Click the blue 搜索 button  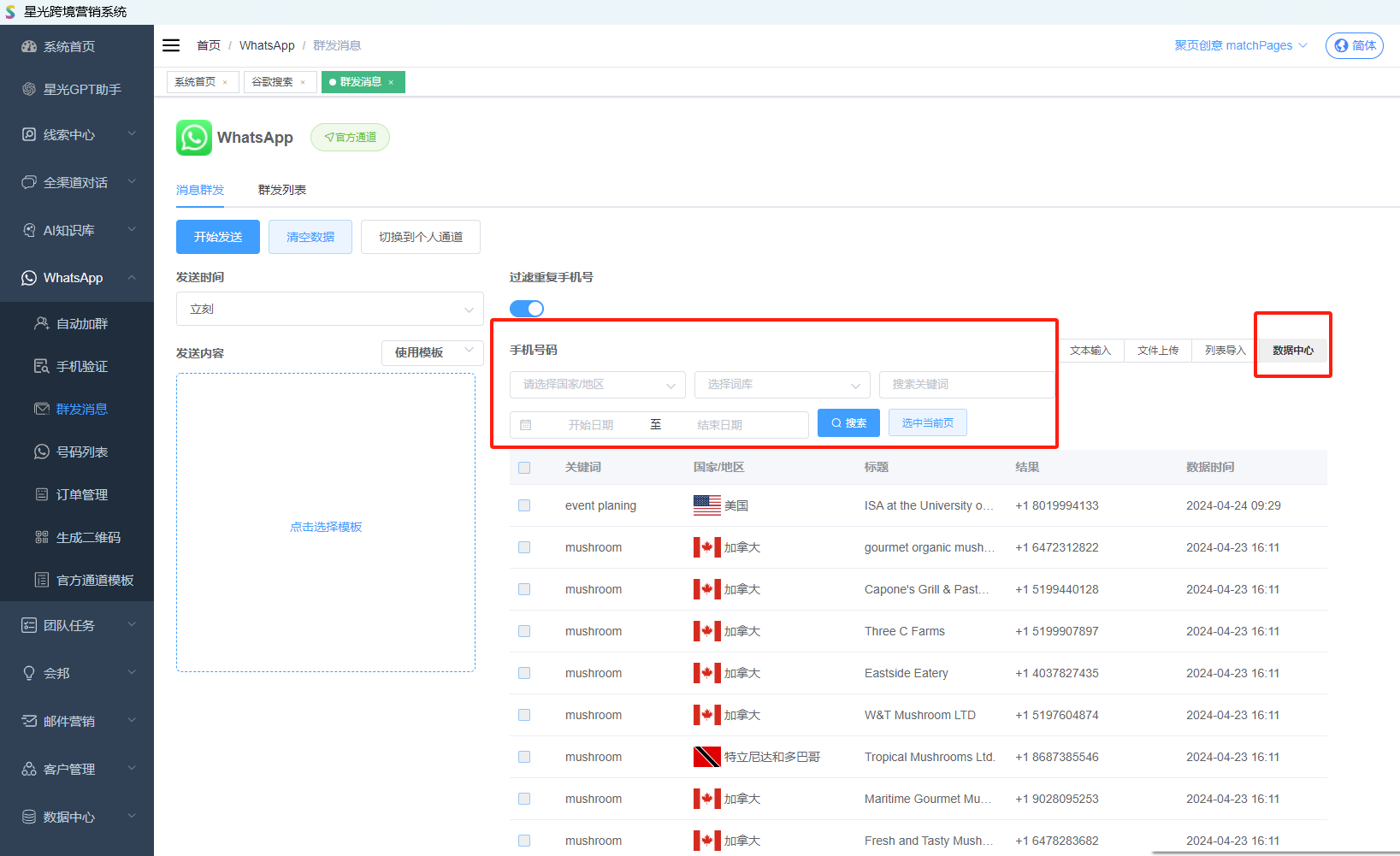coord(848,423)
